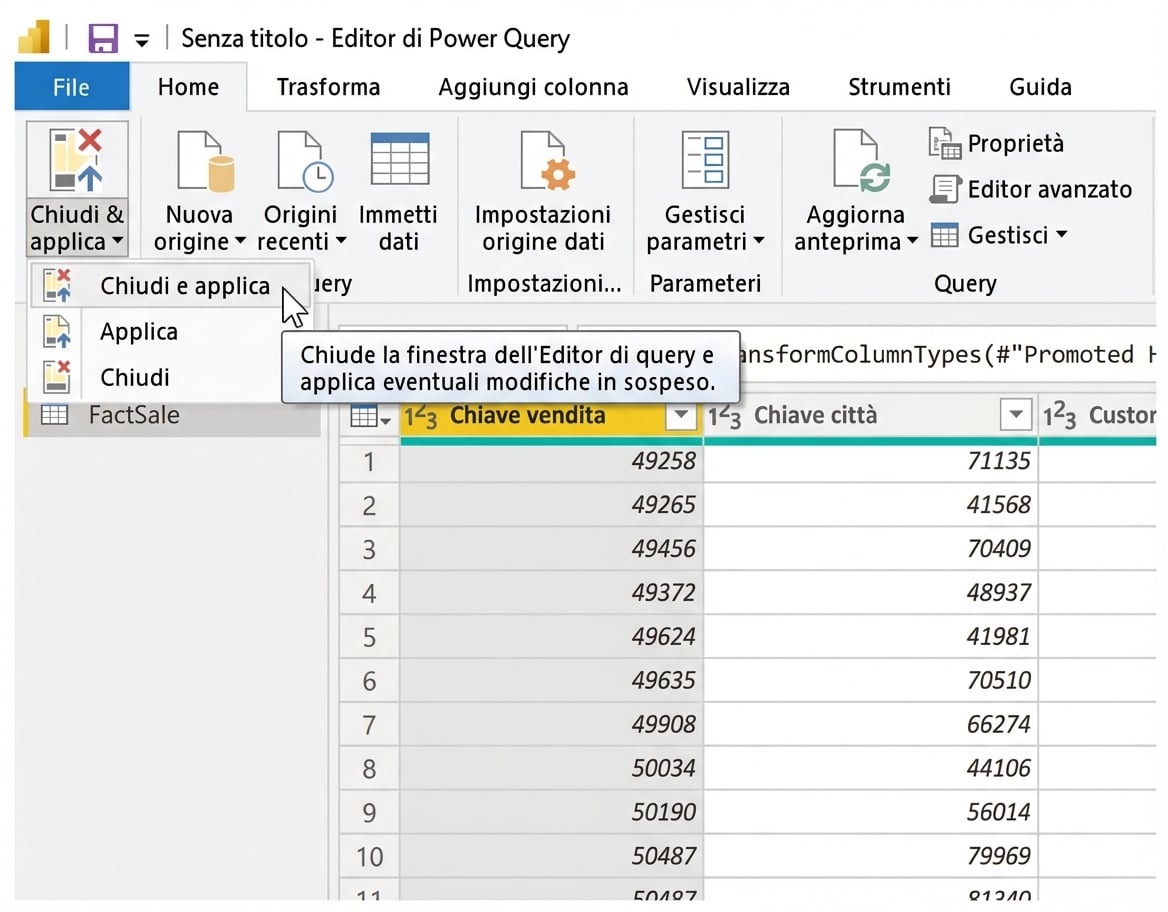Click the FactSale table icon in queries pane
This screenshot has width=1168, height=912.
(x=54, y=414)
